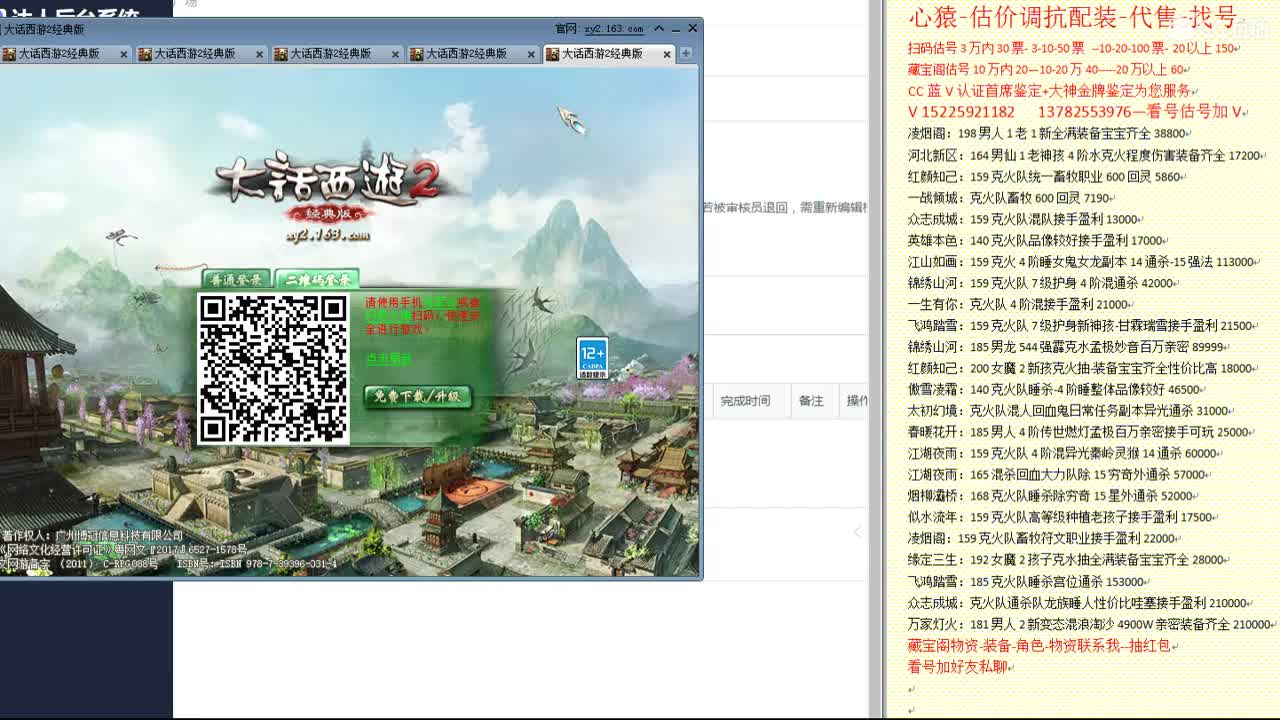
Task: Click the 备注 column header in background page
Action: point(811,401)
